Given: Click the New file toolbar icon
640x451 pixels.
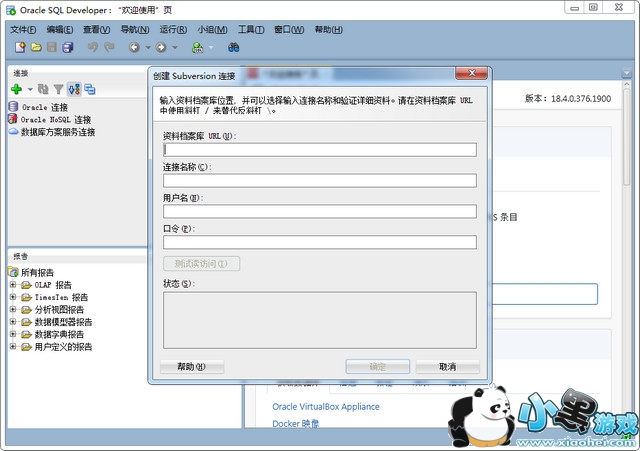Looking at the screenshot, I should pyautogui.click(x=20, y=47).
